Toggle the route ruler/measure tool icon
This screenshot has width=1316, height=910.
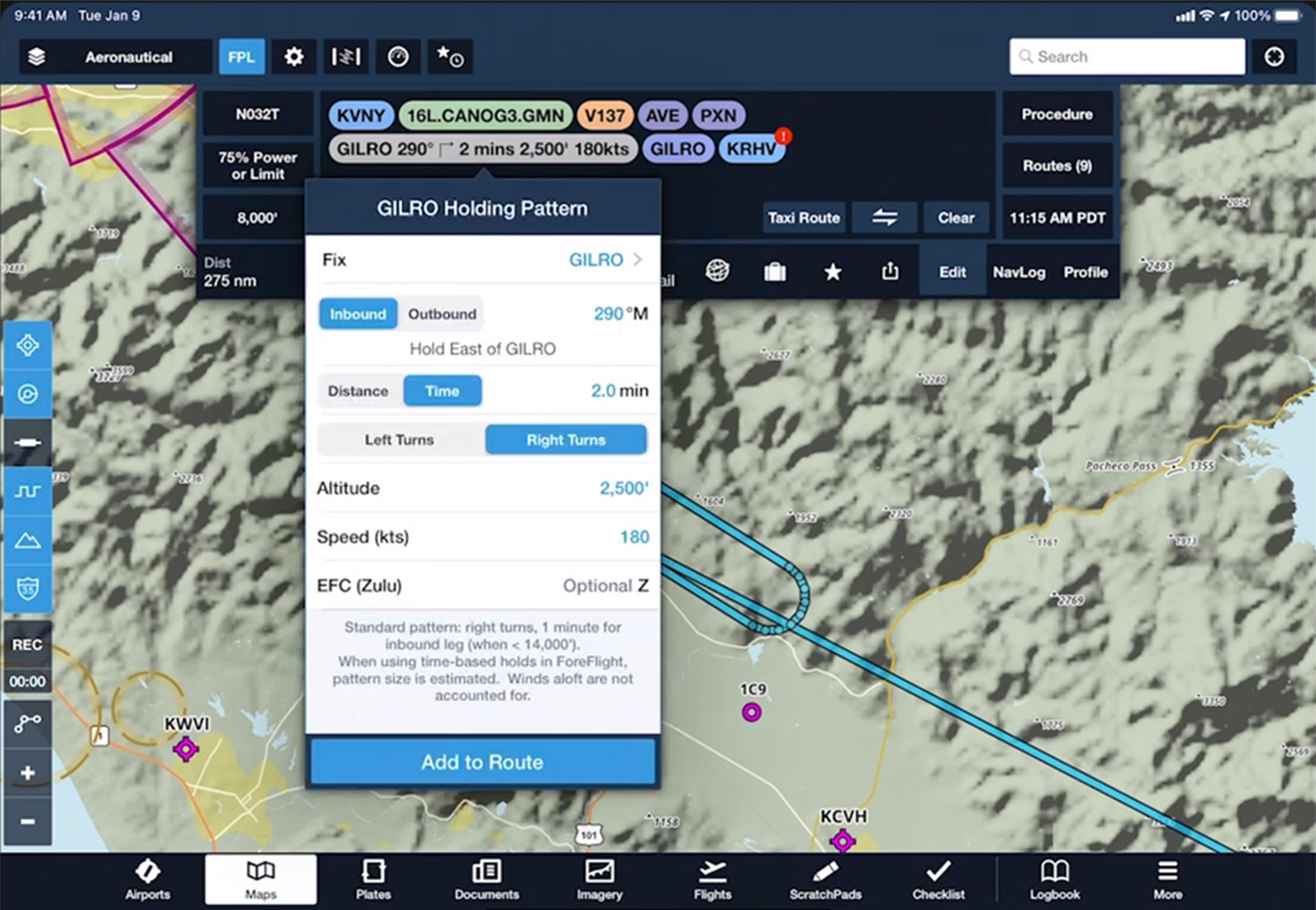click(345, 57)
